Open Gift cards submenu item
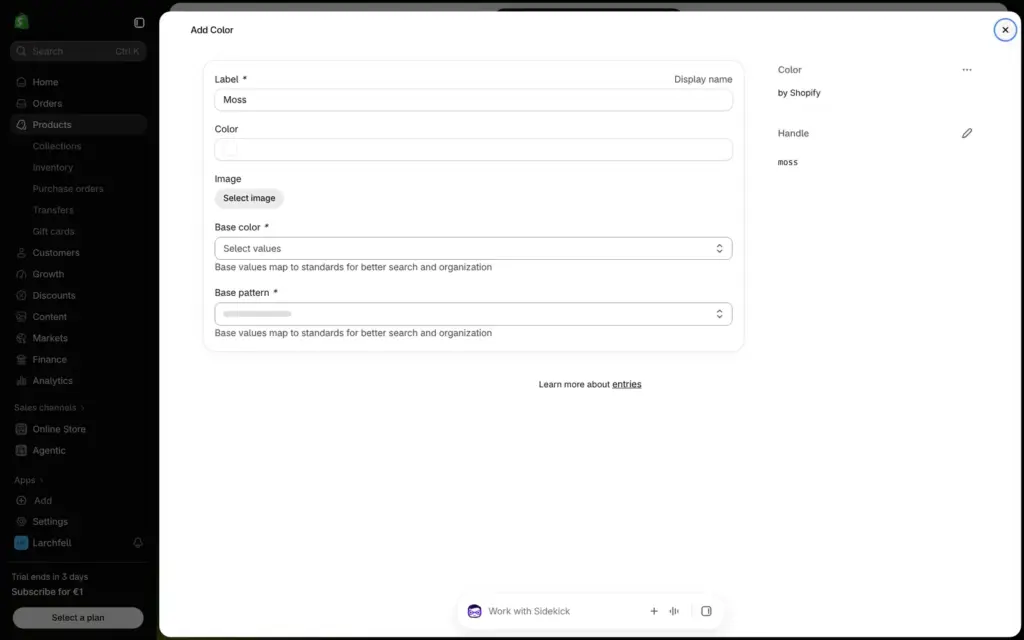 54,231
